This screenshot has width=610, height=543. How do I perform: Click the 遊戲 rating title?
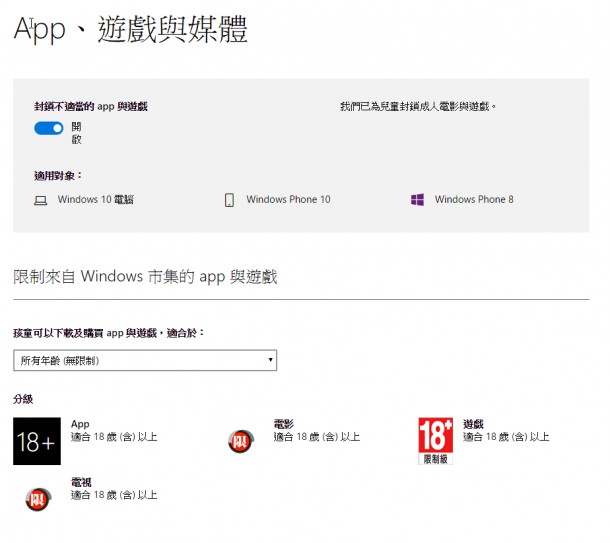(x=473, y=424)
